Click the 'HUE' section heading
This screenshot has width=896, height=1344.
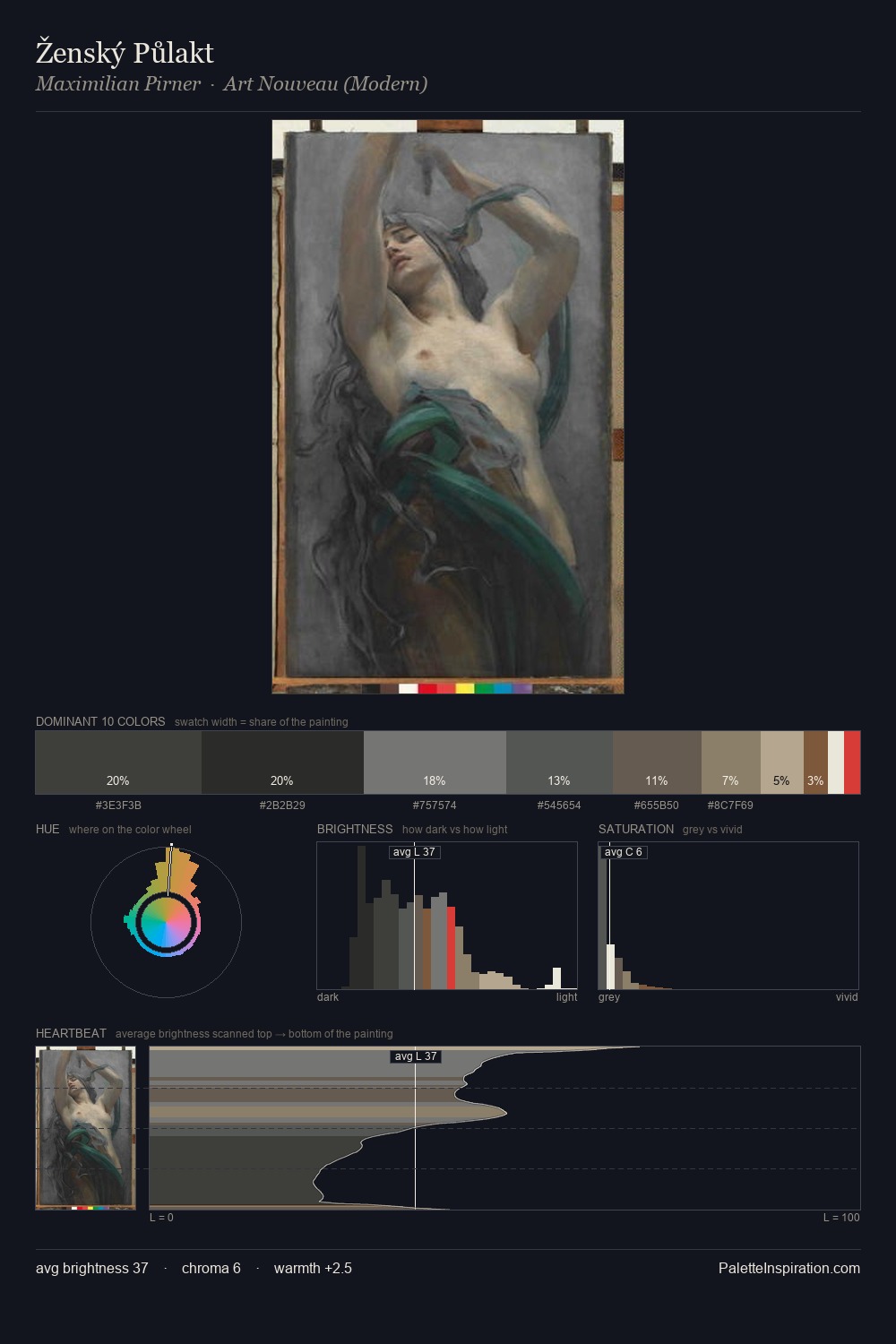coord(47,829)
